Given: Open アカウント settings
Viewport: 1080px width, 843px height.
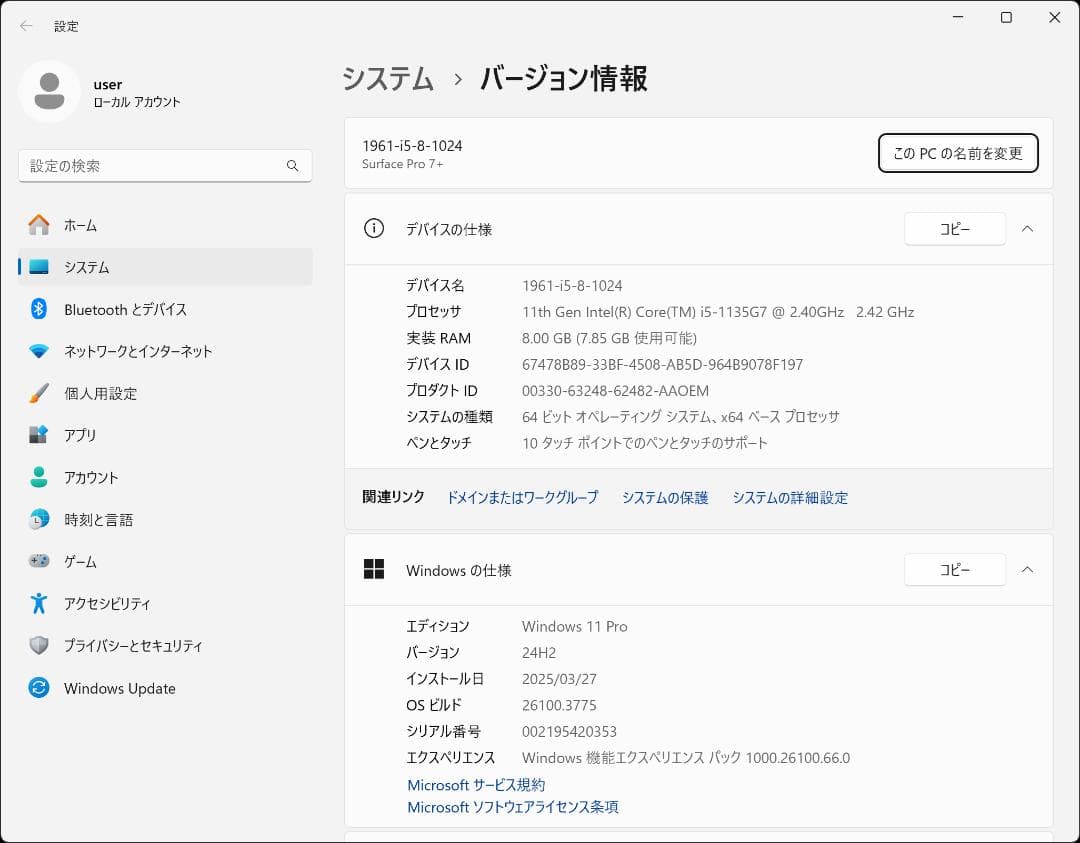Looking at the screenshot, I should 90,477.
